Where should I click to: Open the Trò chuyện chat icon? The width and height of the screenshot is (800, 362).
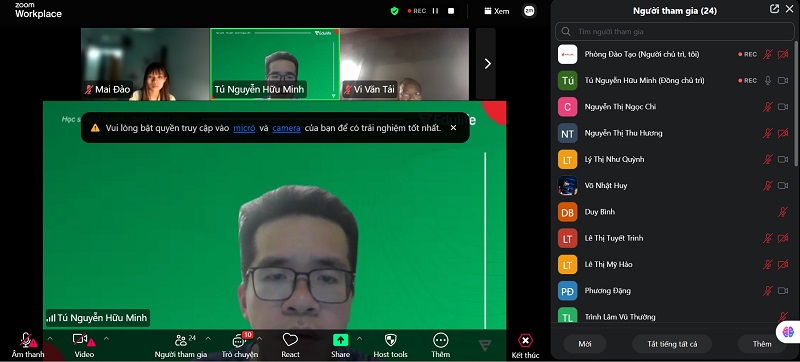[x=238, y=341]
